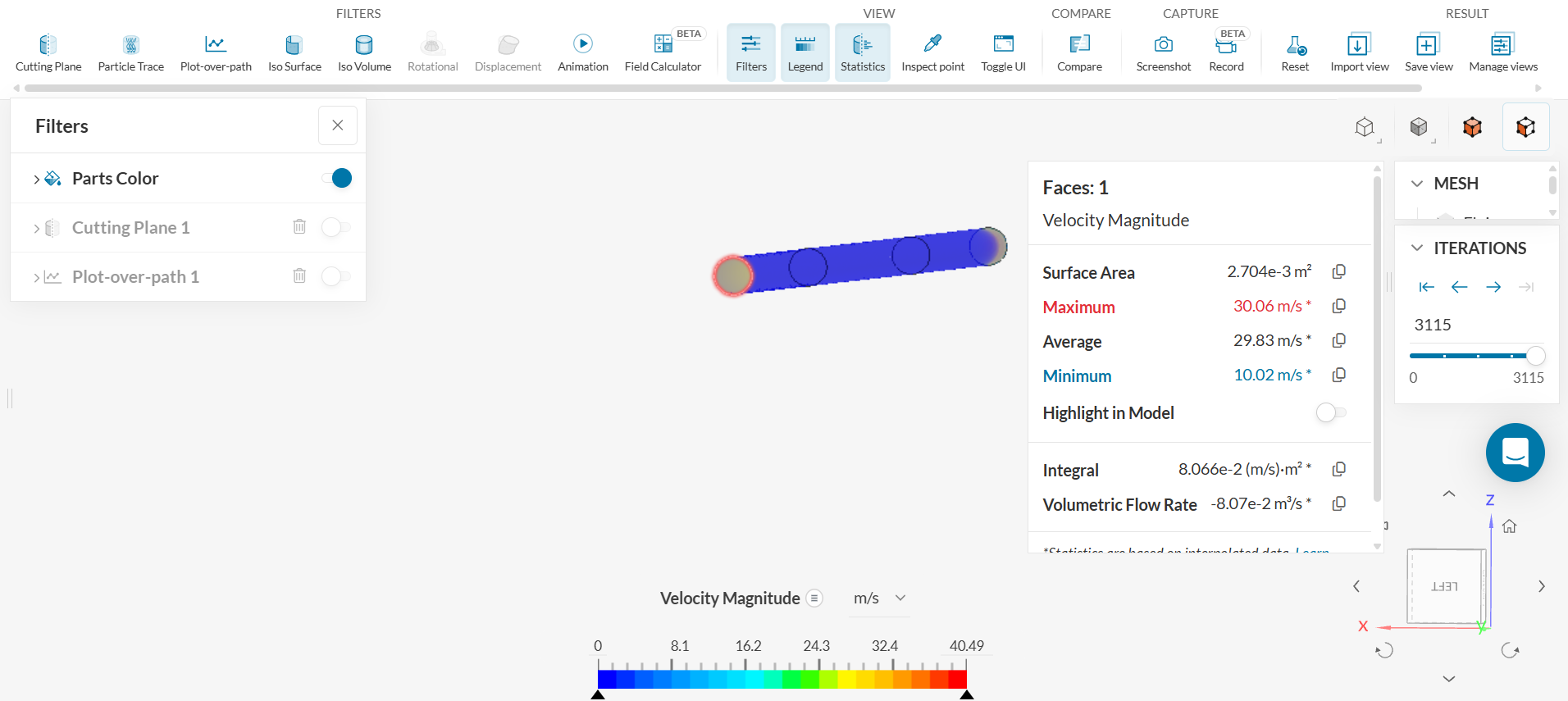This screenshot has height=701, width=1568.
Task: Click the home view orientation icon
Action: pos(1510,526)
